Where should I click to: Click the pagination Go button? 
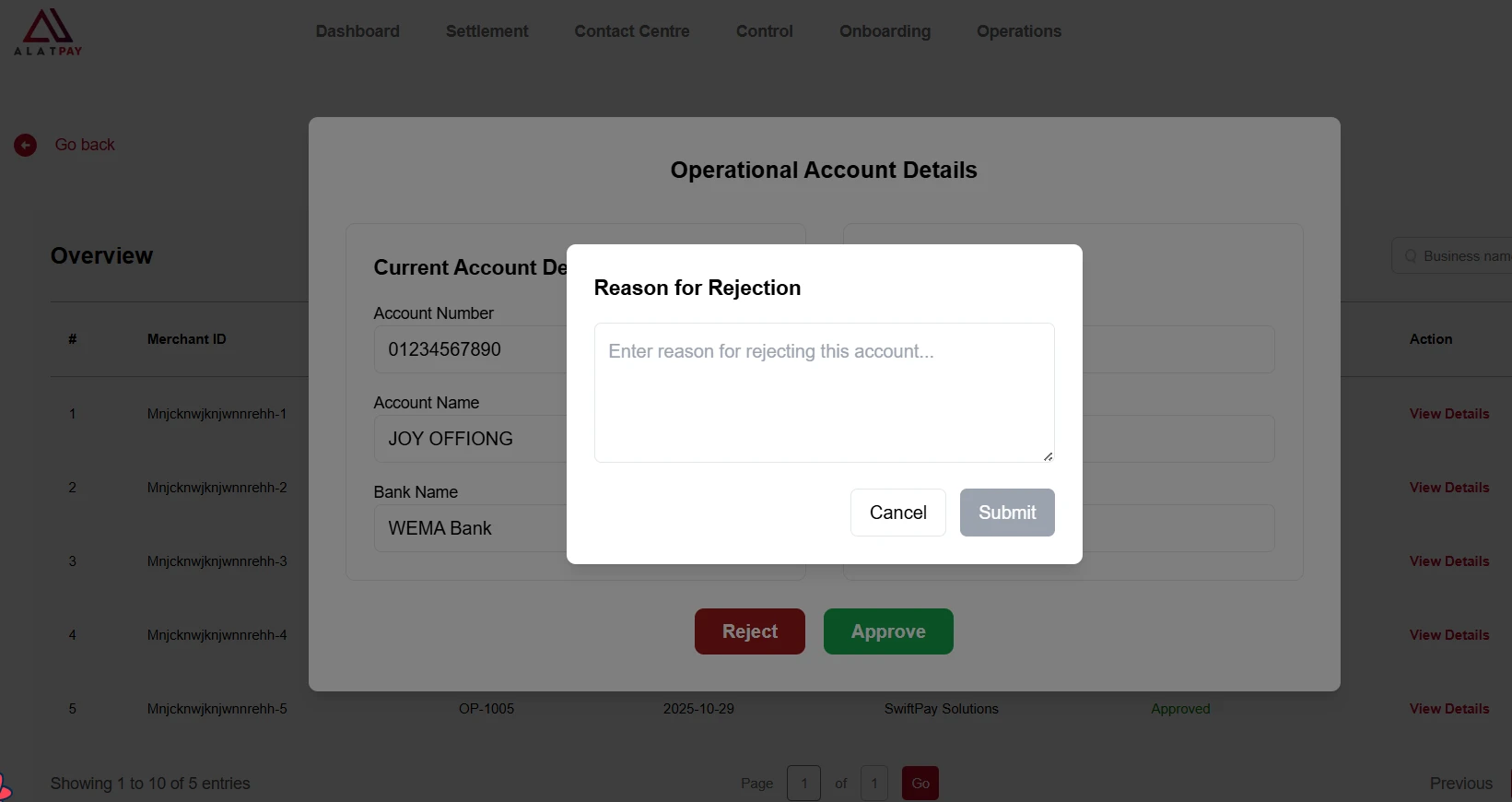(x=920, y=784)
